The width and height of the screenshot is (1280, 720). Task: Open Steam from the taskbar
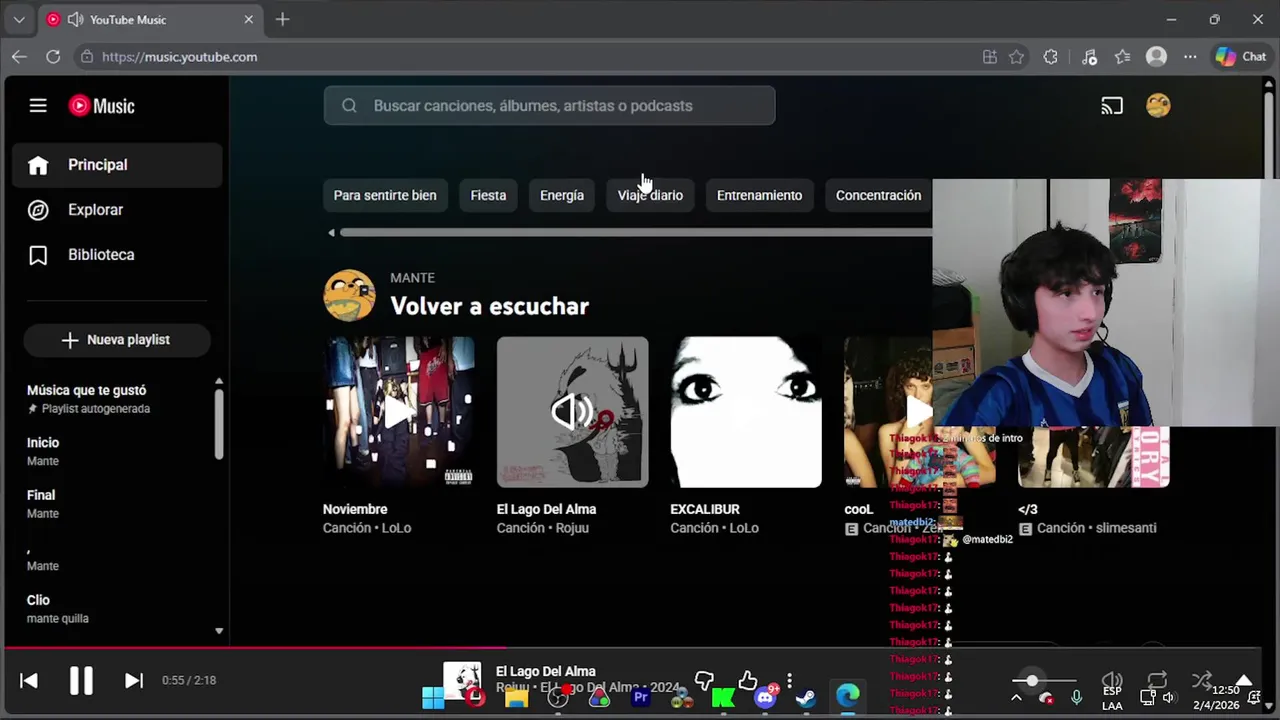point(806,697)
